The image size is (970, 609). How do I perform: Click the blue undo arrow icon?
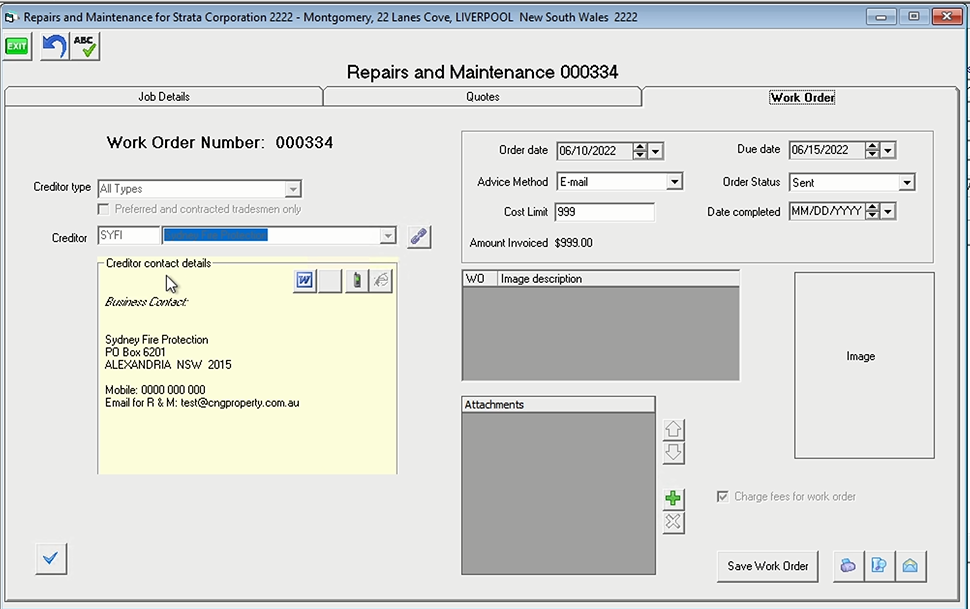pyautogui.click(x=54, y=46)
